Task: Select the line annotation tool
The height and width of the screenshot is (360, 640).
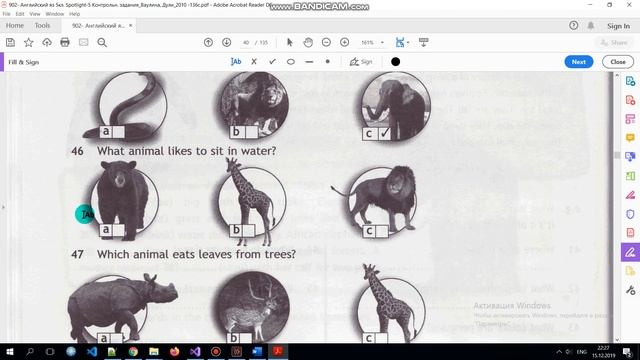Action: 309,62
